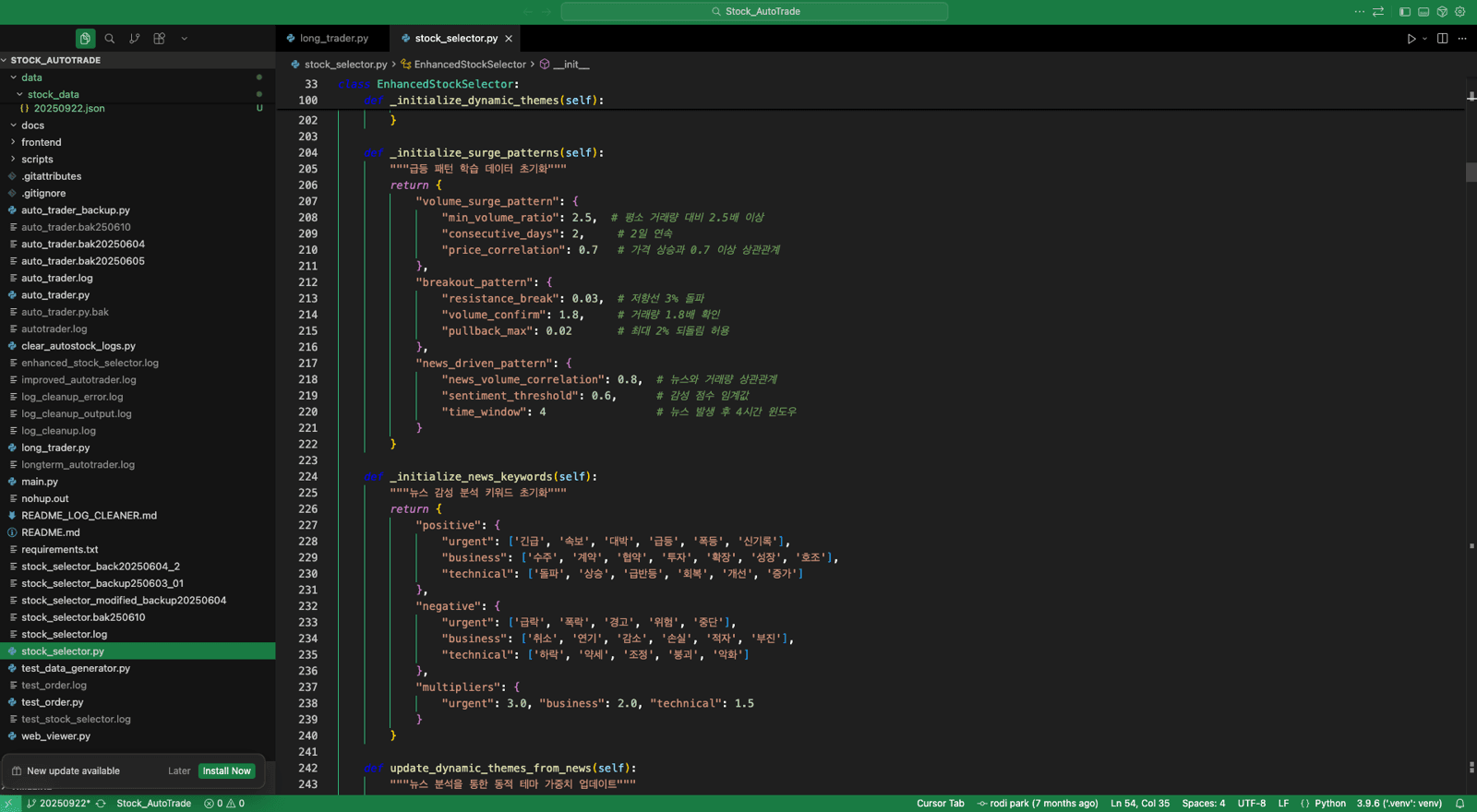Open the run options dropdown arrow

pyautogui.click(x=1424, y=39)
